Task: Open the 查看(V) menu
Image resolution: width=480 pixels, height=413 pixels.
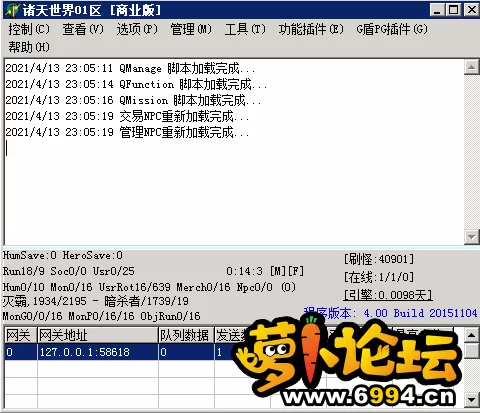Action: click(83, 29)
